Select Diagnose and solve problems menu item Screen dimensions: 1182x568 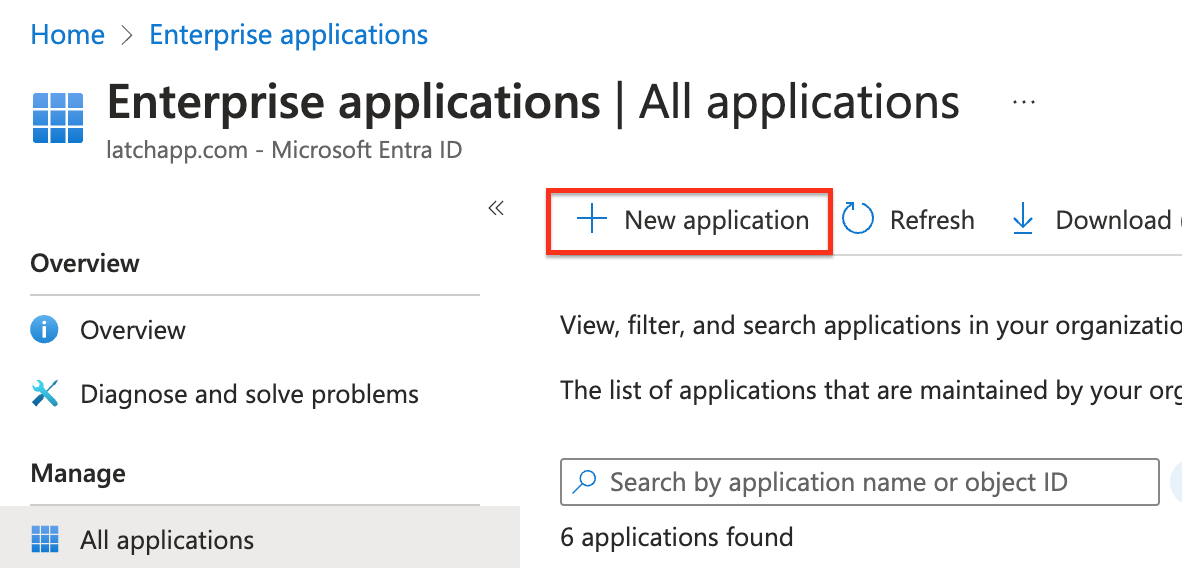(x=249, y=394)
